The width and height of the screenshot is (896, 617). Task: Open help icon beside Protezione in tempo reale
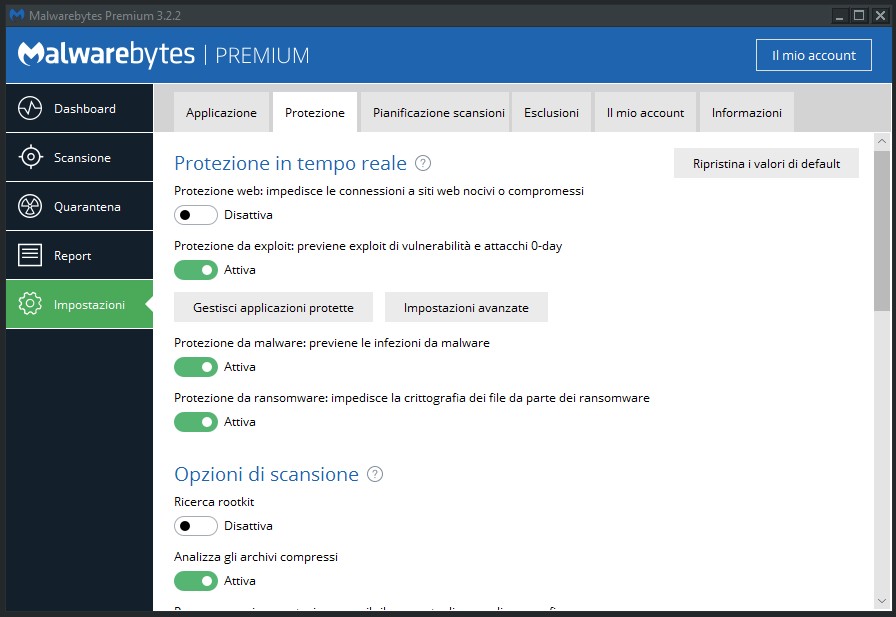tap(423, 163)
